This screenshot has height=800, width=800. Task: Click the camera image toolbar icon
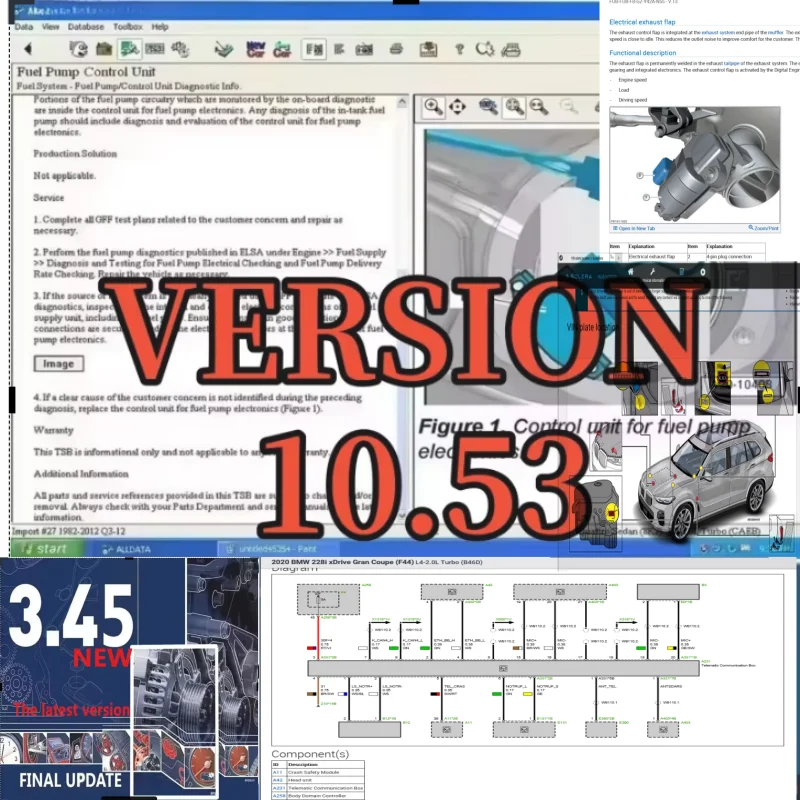tap(364, 49)
